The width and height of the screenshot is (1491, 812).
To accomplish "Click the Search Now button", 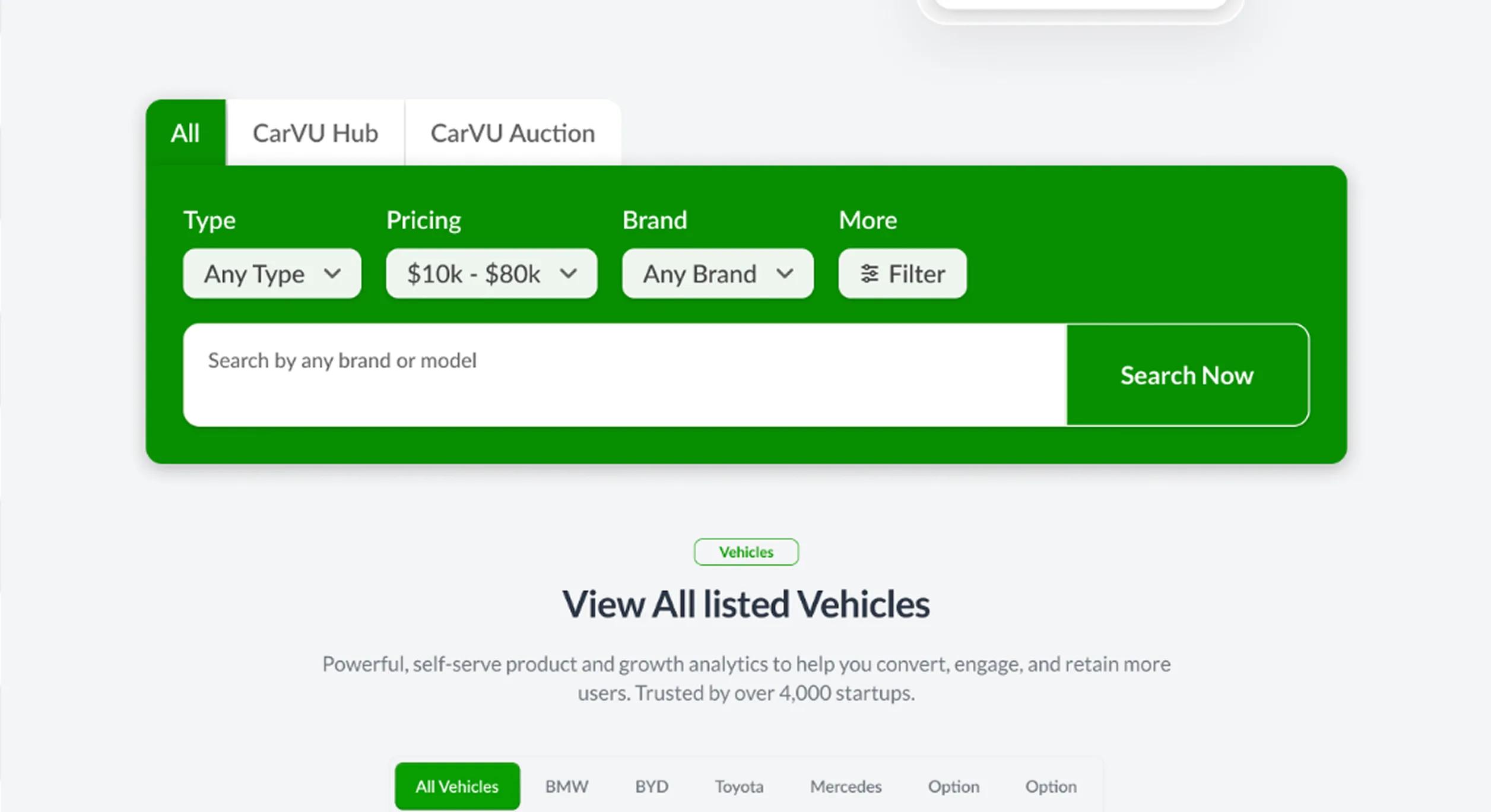I will pos(1187,375).
